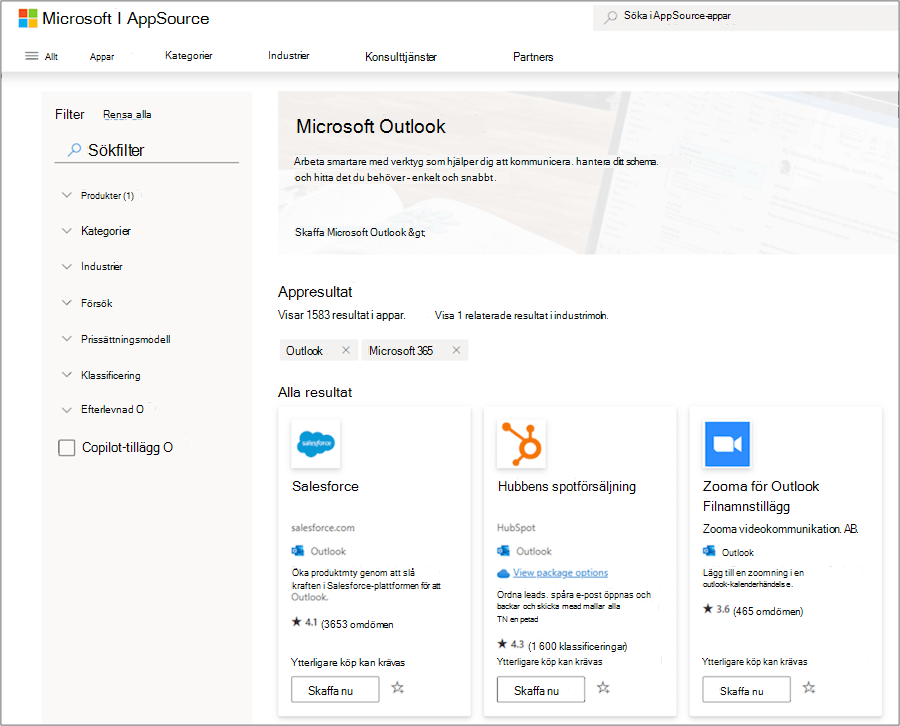Open the Industrier top navigation menu
The image size is (900, 726).
tap(288, 56)
